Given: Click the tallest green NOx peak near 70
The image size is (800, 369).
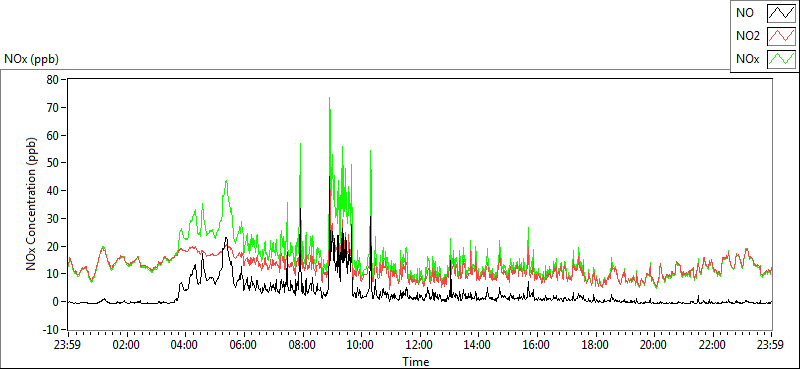Looking at the screenshot, I should [330, 98].
